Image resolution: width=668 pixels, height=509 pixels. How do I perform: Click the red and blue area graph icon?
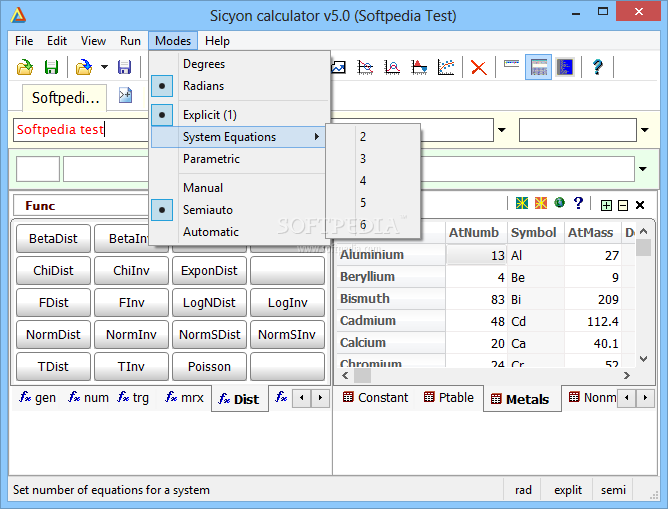click(419, 67)
